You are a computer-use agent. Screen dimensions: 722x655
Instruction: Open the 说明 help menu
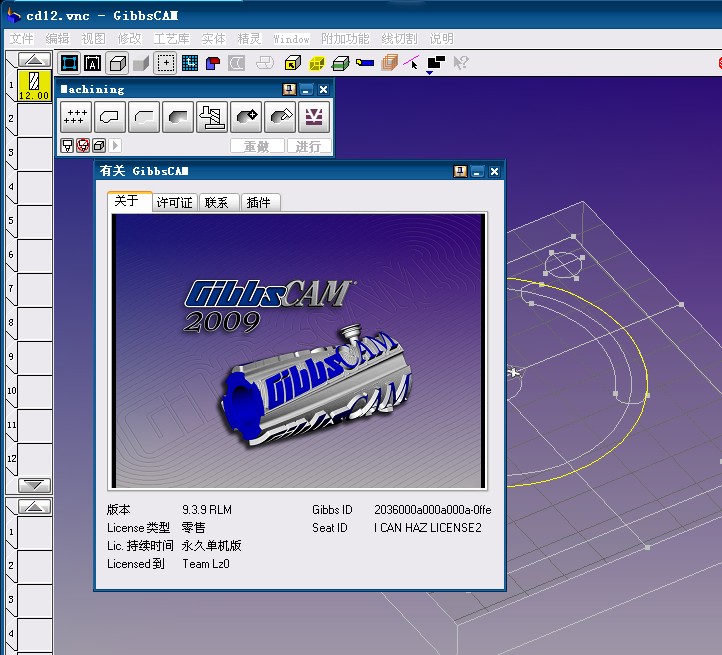click(442, 39)
